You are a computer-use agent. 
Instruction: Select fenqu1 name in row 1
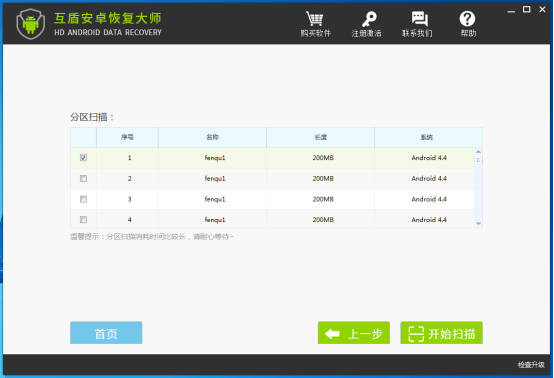(x=215, y=158)
